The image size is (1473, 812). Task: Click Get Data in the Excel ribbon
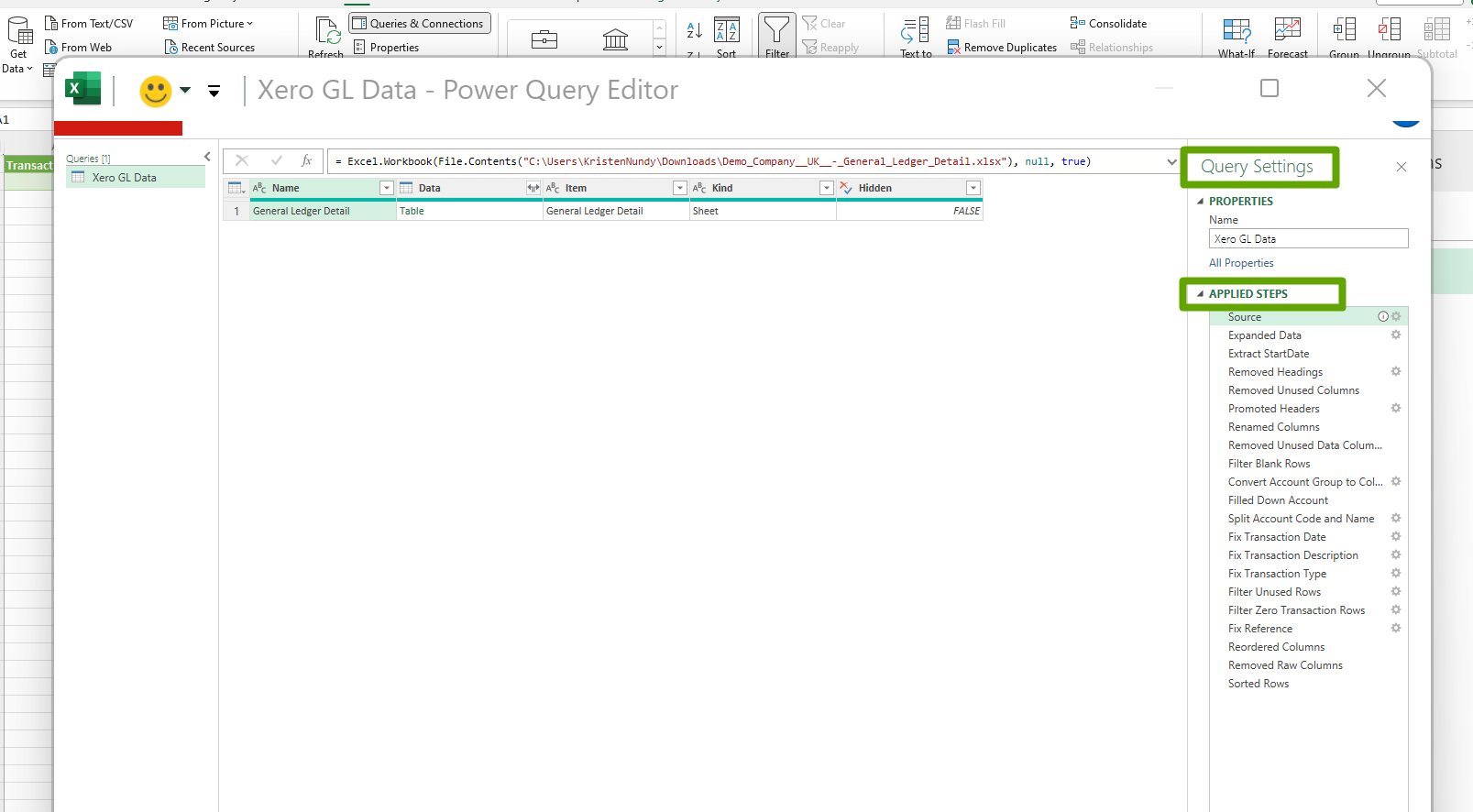[x=18, y=44]
